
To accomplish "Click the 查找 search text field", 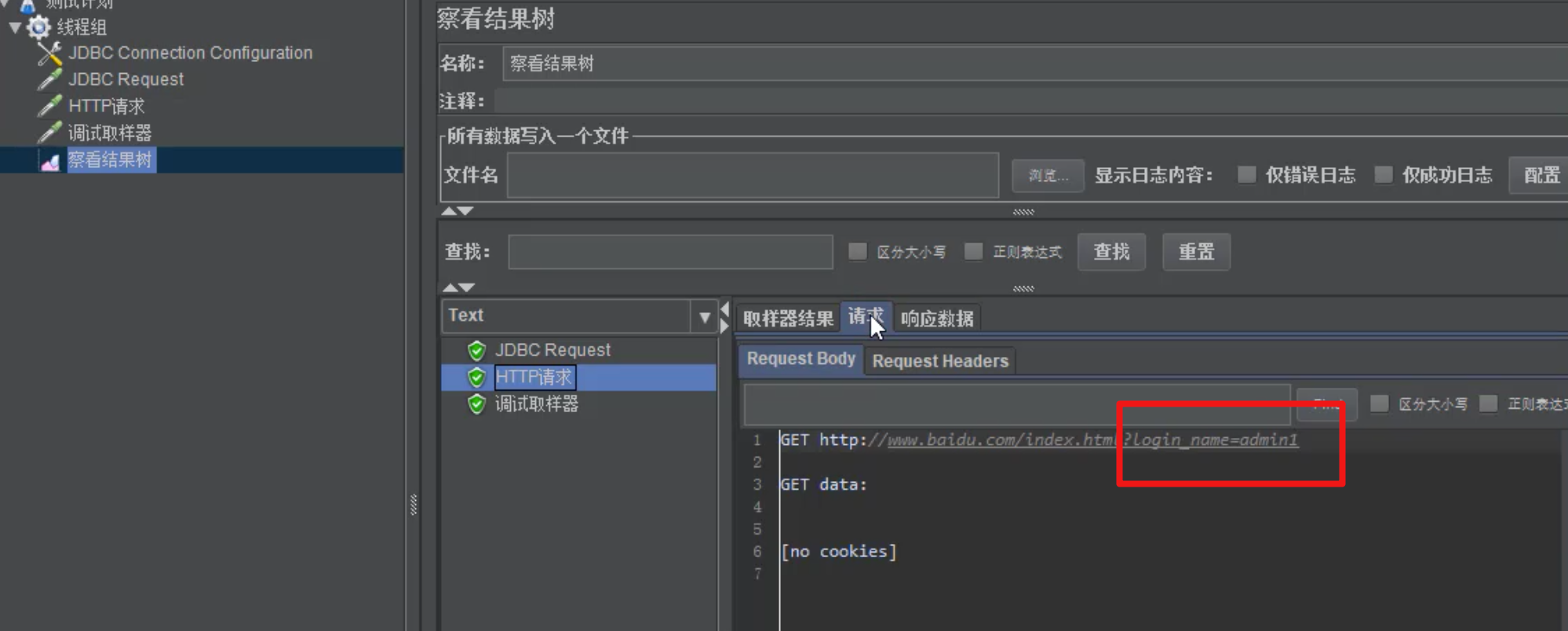I will click(670, 252).
